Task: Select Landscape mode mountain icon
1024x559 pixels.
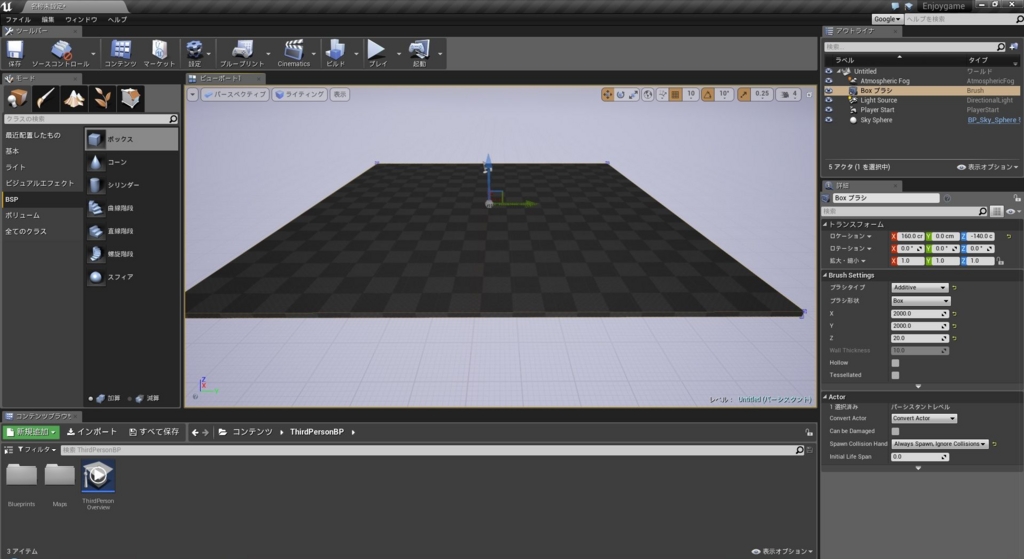Action: pyautogui.click(x=74, y=98)
